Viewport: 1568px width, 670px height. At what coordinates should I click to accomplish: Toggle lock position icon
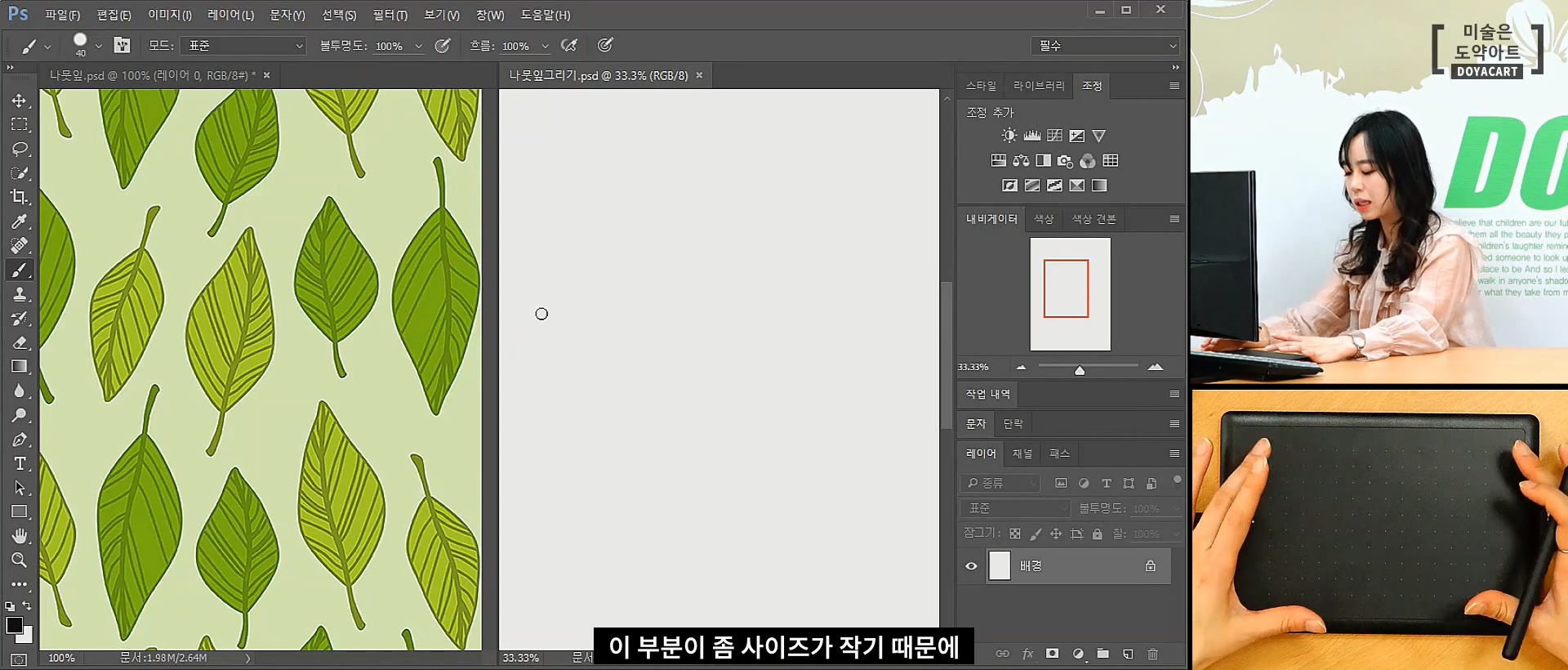point(1056,534)
